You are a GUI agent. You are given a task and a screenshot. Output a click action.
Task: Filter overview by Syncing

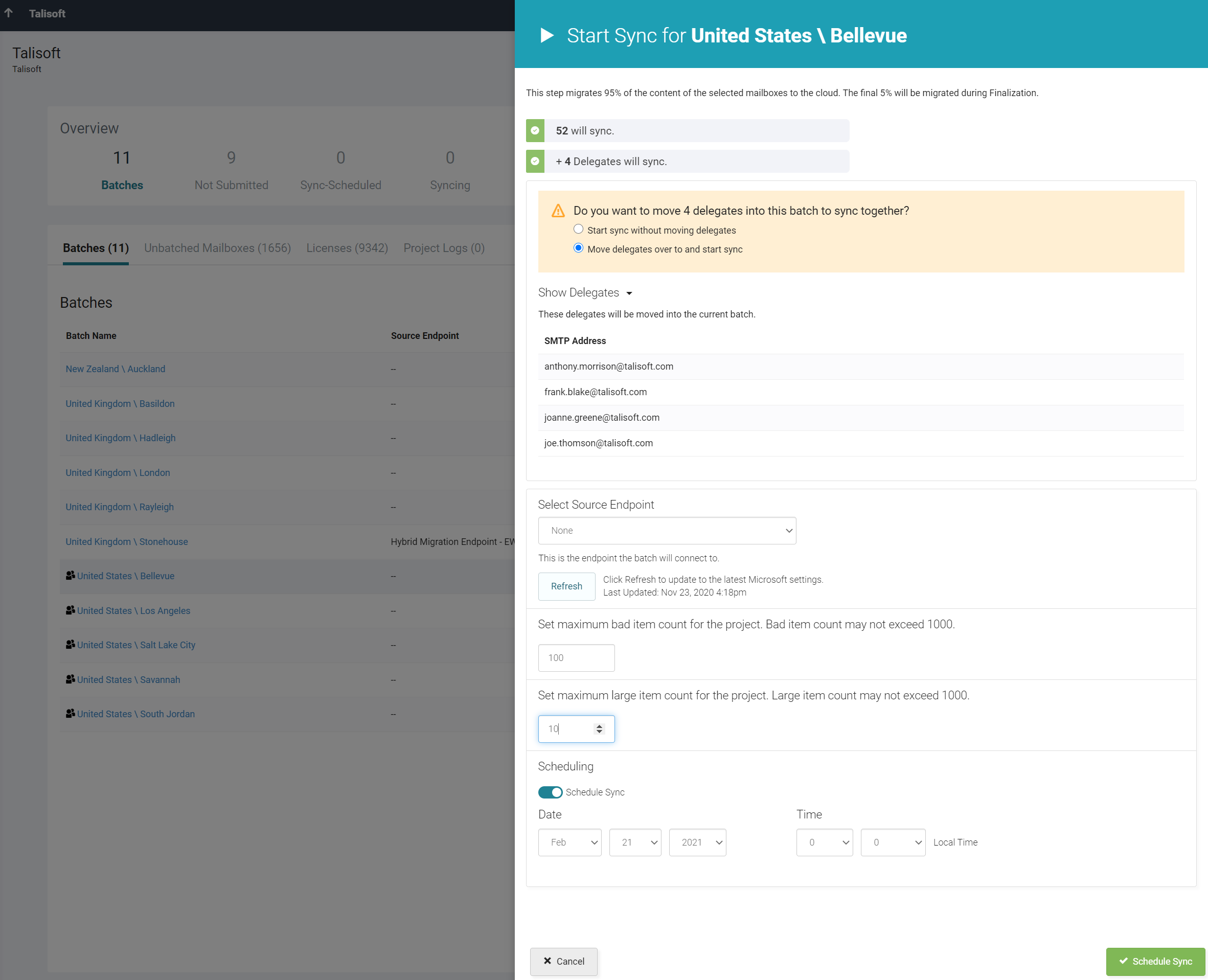tap(450, 170)
